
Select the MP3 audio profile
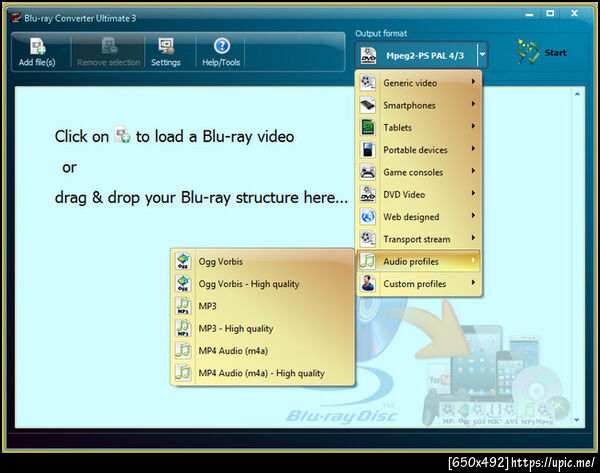[x=262, y=306]
